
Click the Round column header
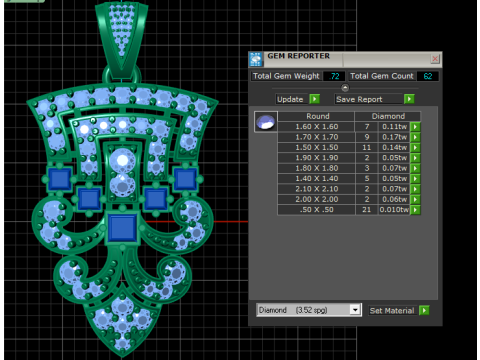(317, 116)
